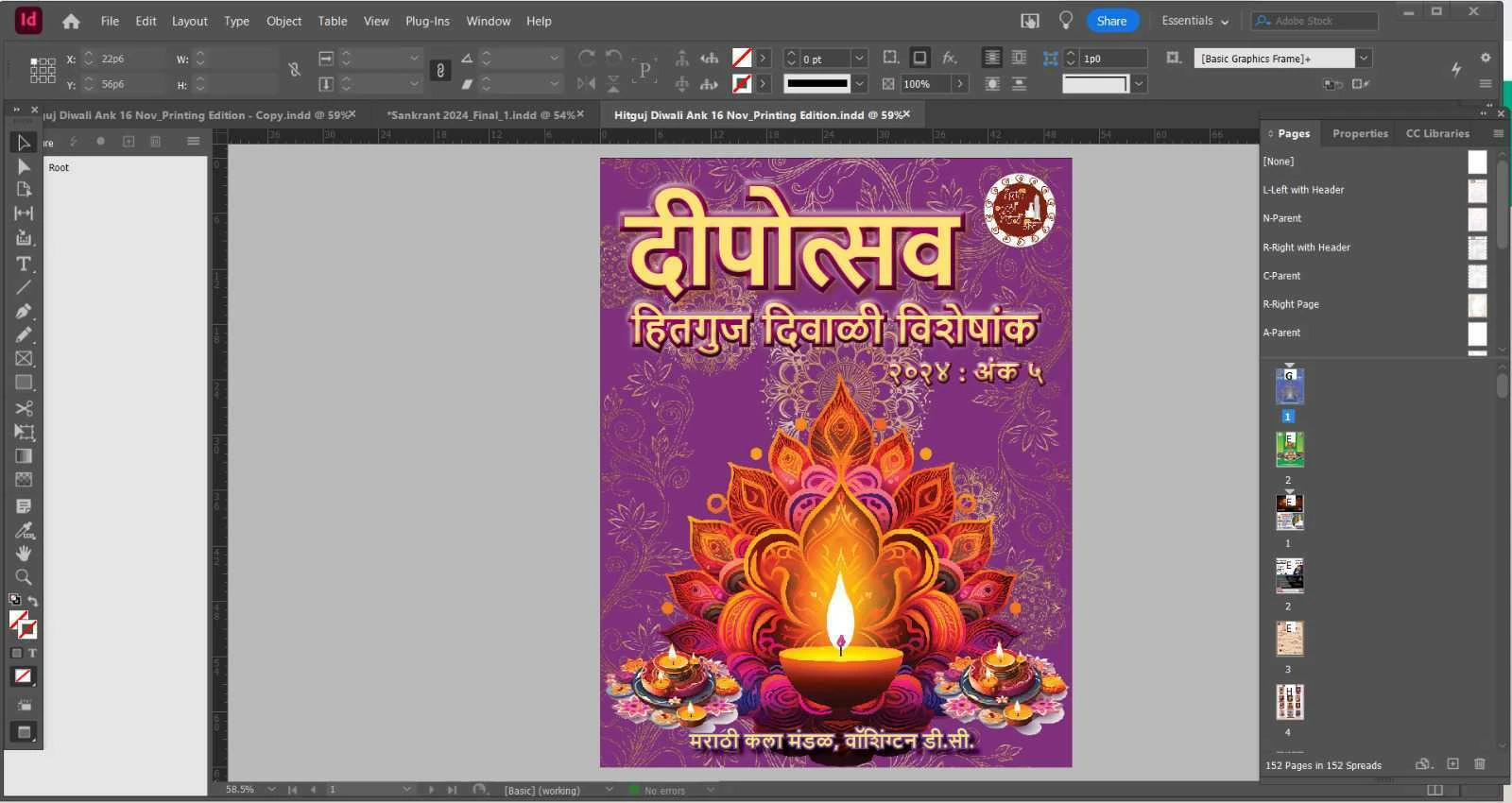Click the toolbar fill and stroke swatch
The height and width of the screenshot is (803, 1512).
(x=23, y=624)
